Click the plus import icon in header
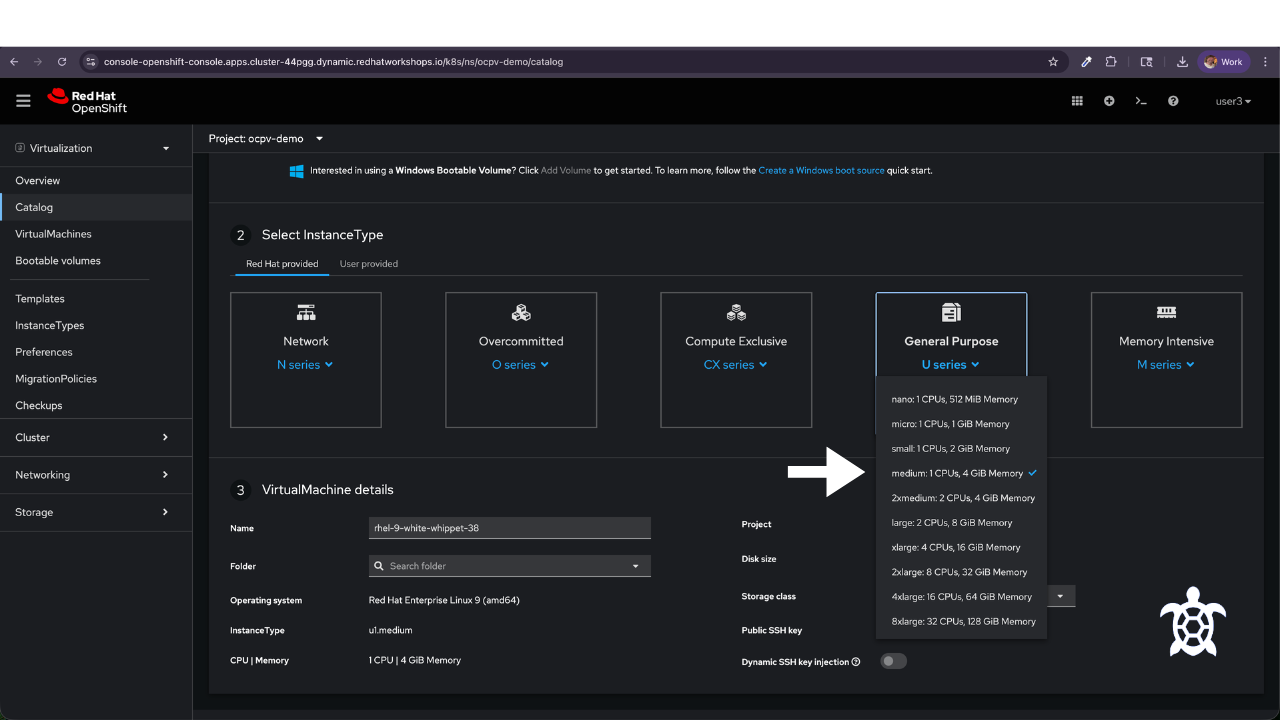Screen dimensions: 1280x720 coord(1109,101)
